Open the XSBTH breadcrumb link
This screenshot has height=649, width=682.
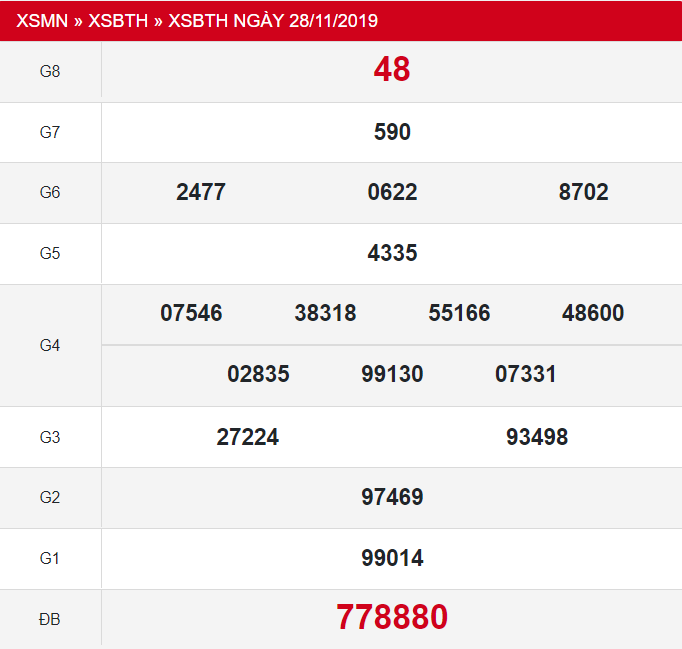(118, 20)
